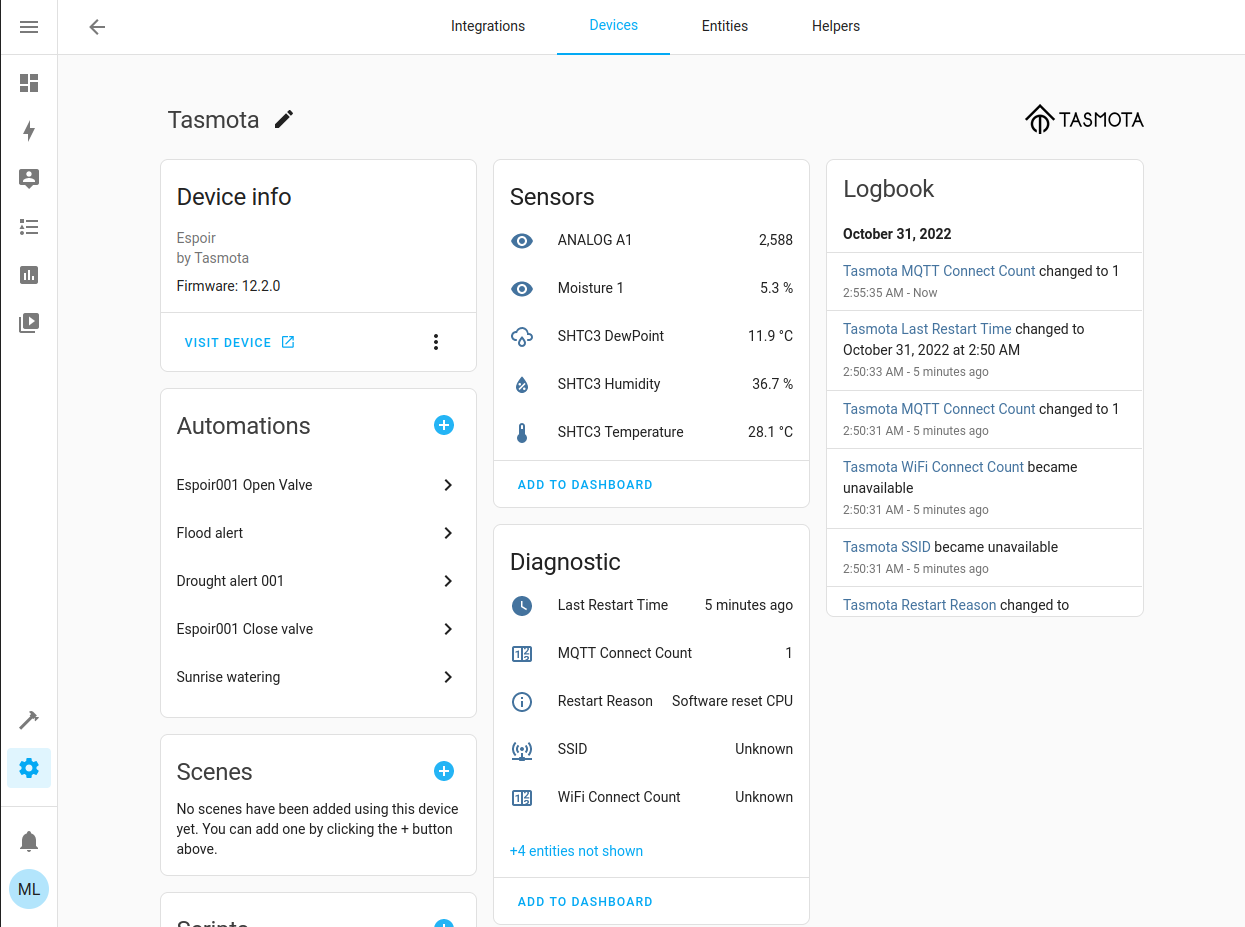
Task: Open Tasmota WiFi Connect Count logbook link
Action: (933, 467)
